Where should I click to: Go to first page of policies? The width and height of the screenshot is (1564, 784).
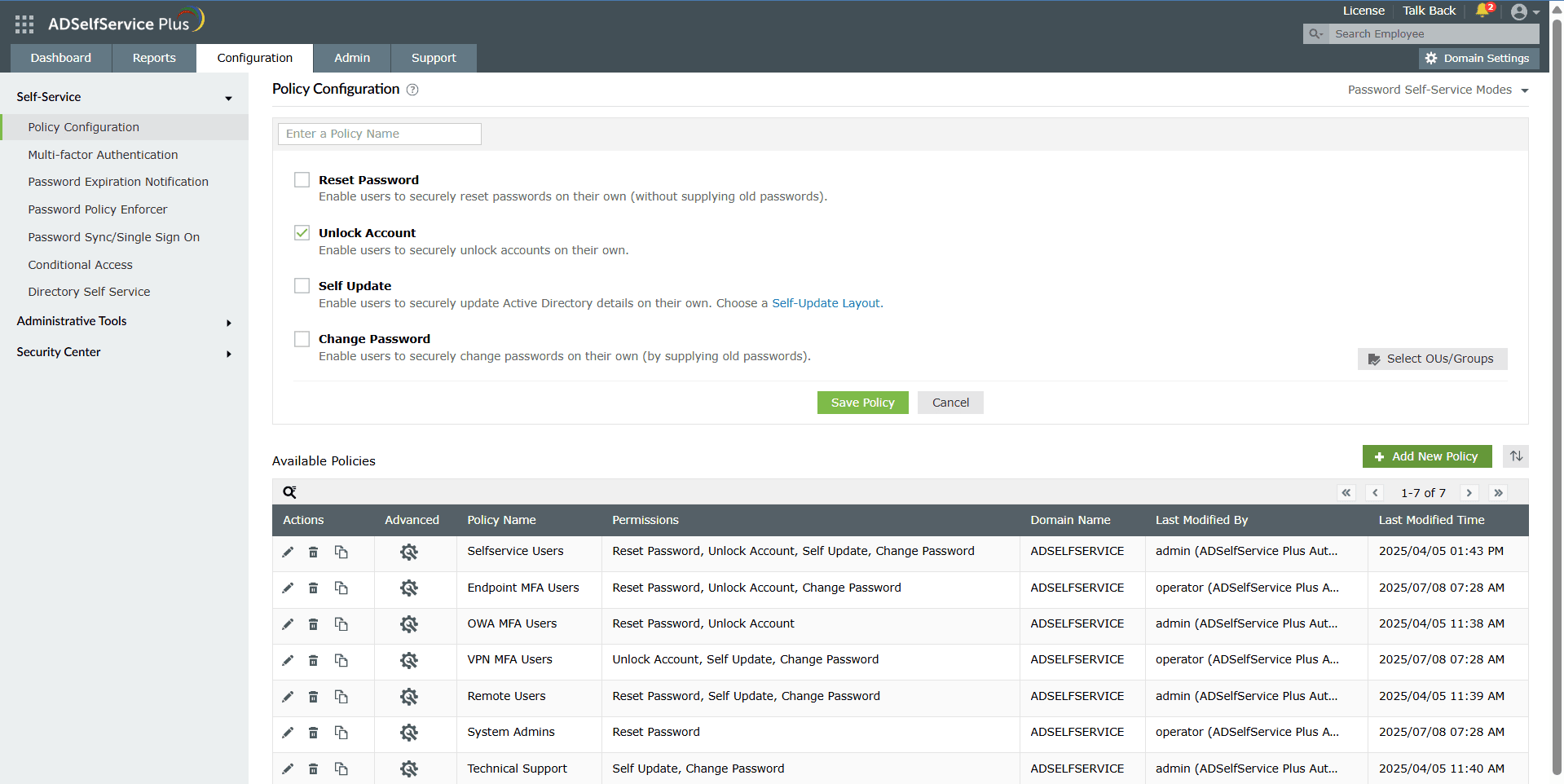pyautogui.click(x=1346, y=493)
